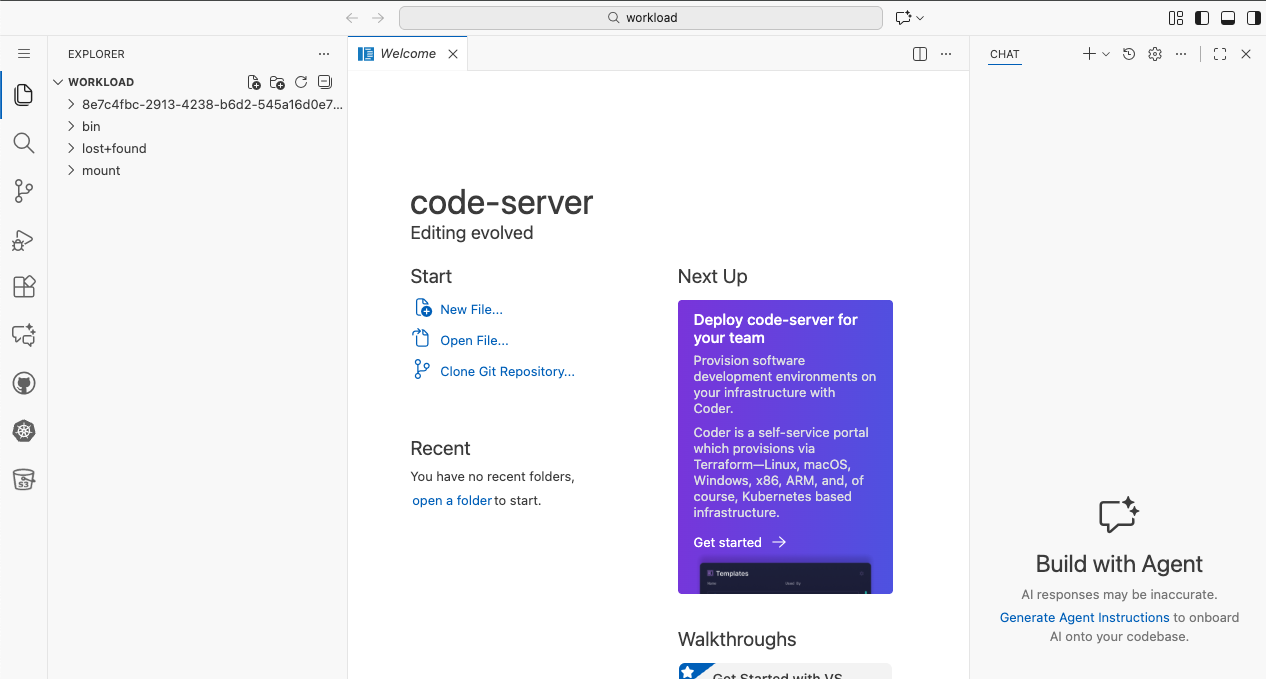Viewport: 1266px width, 679px height.
Task: Open the new chat dropdown chevron
Action: click(x=1106, y=54)
